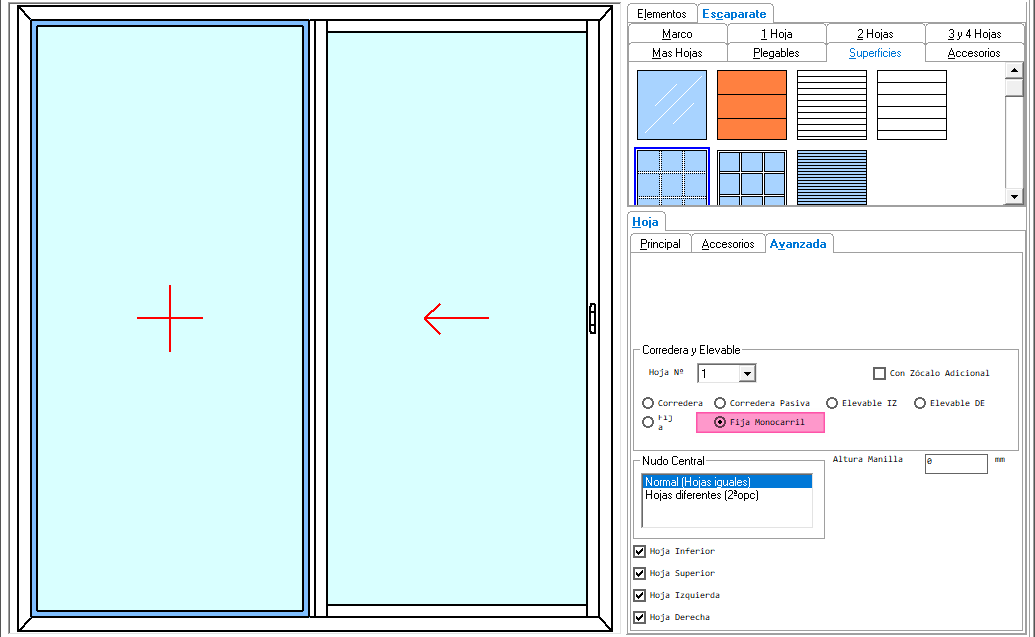Select the glass with solid grid bars icon
The width and height of the screenshot is (1035, 637).
[752, 178]
